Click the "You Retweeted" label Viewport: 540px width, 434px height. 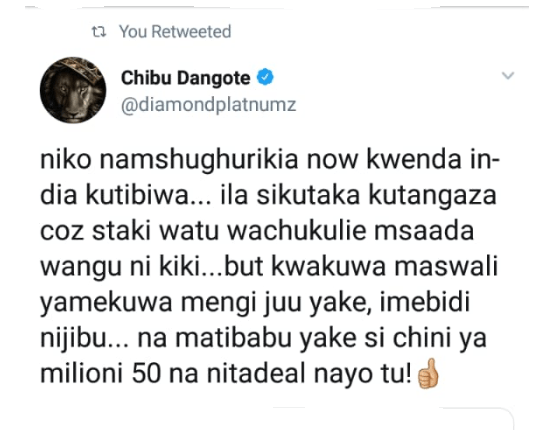[175, 32]
